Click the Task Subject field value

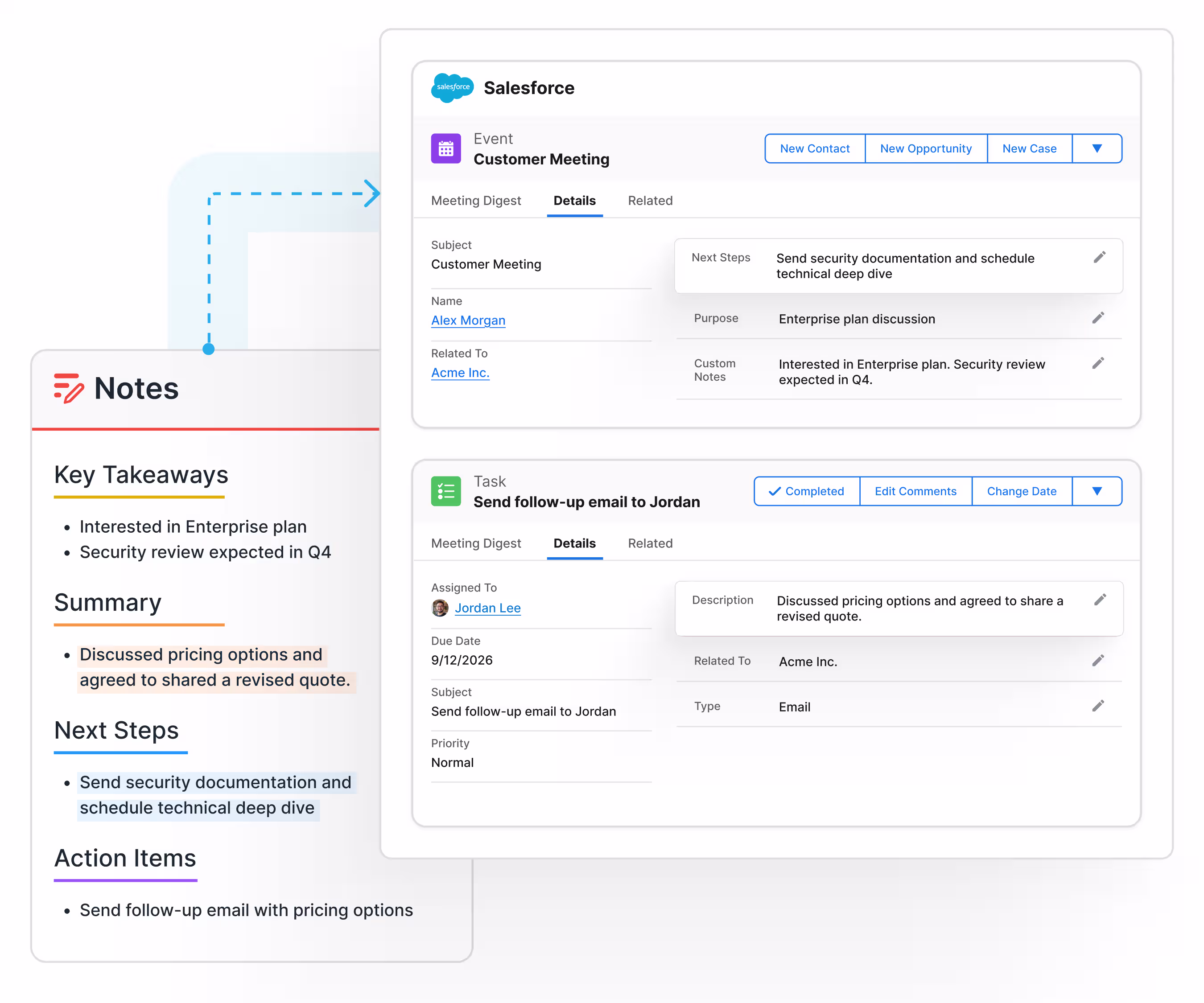tap(524, 711)
